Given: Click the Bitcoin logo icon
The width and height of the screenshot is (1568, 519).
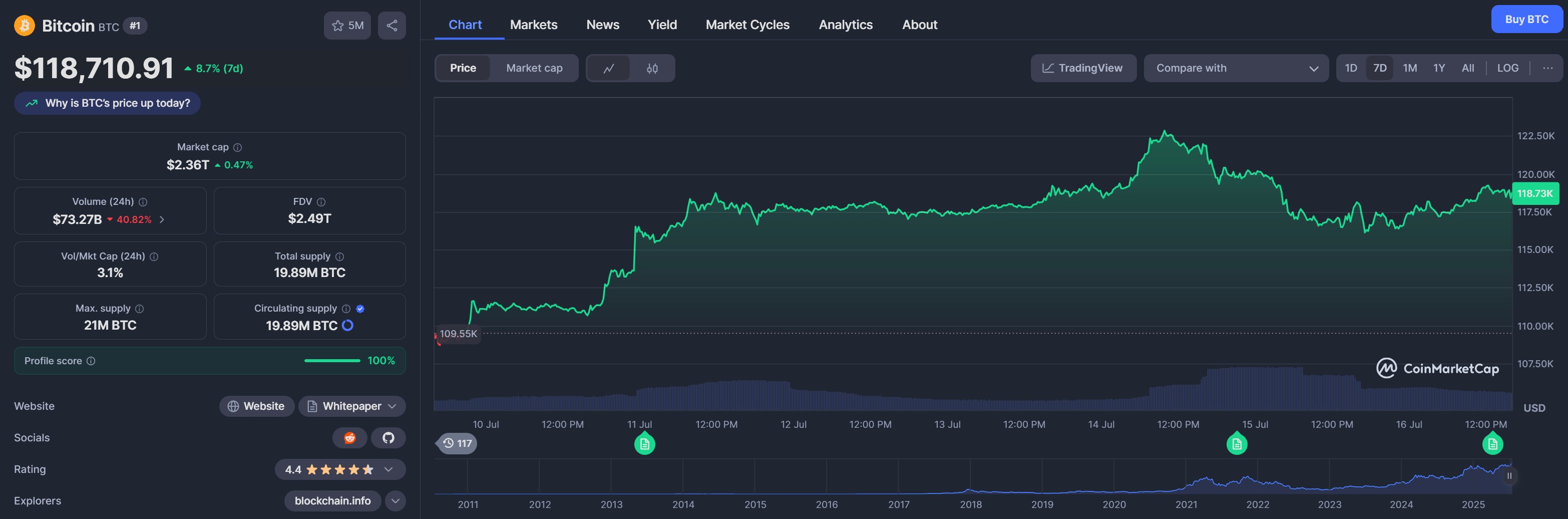Looking at the screenshot, I should click(25, 26).
